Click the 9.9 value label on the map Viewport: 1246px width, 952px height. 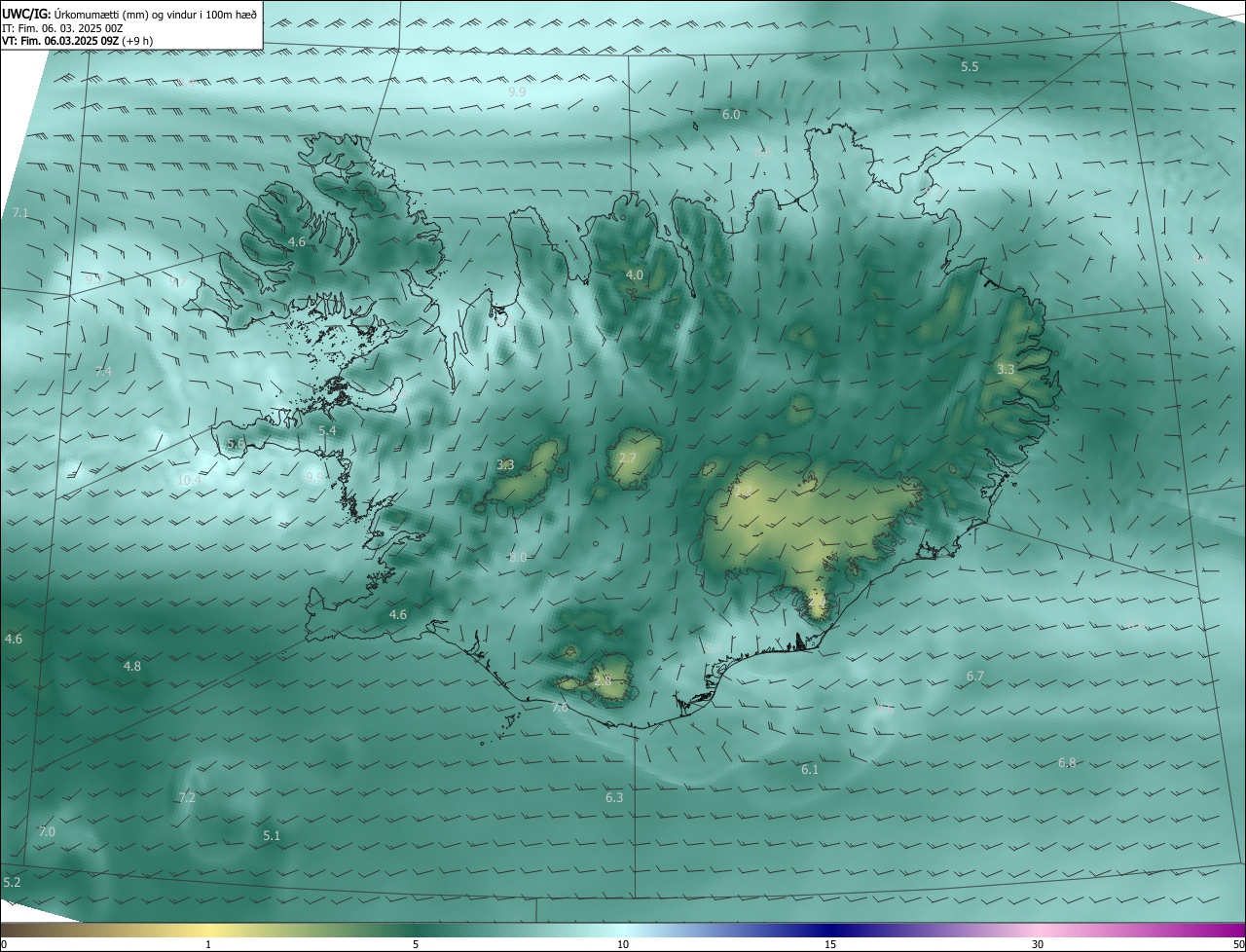pyautogui.click(x=517, y=92)
